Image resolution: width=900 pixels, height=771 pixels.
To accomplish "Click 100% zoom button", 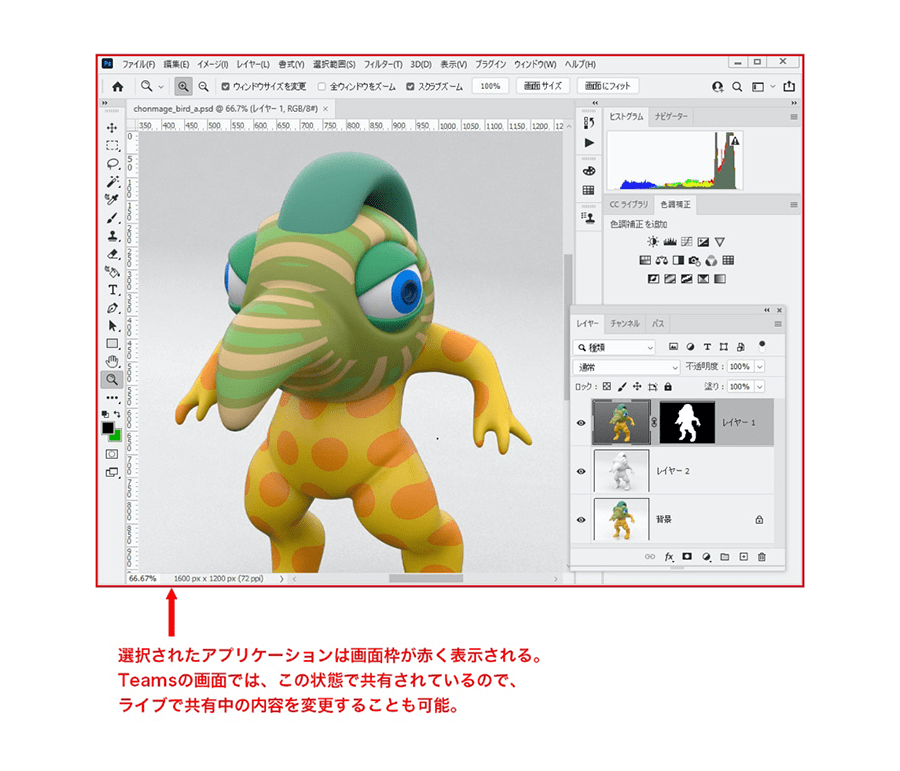I will (x=490, y=86).
